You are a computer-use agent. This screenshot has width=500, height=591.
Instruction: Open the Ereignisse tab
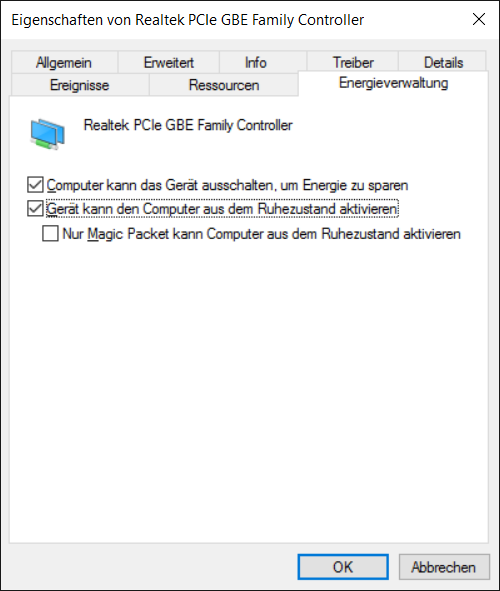tap(80, 85)
